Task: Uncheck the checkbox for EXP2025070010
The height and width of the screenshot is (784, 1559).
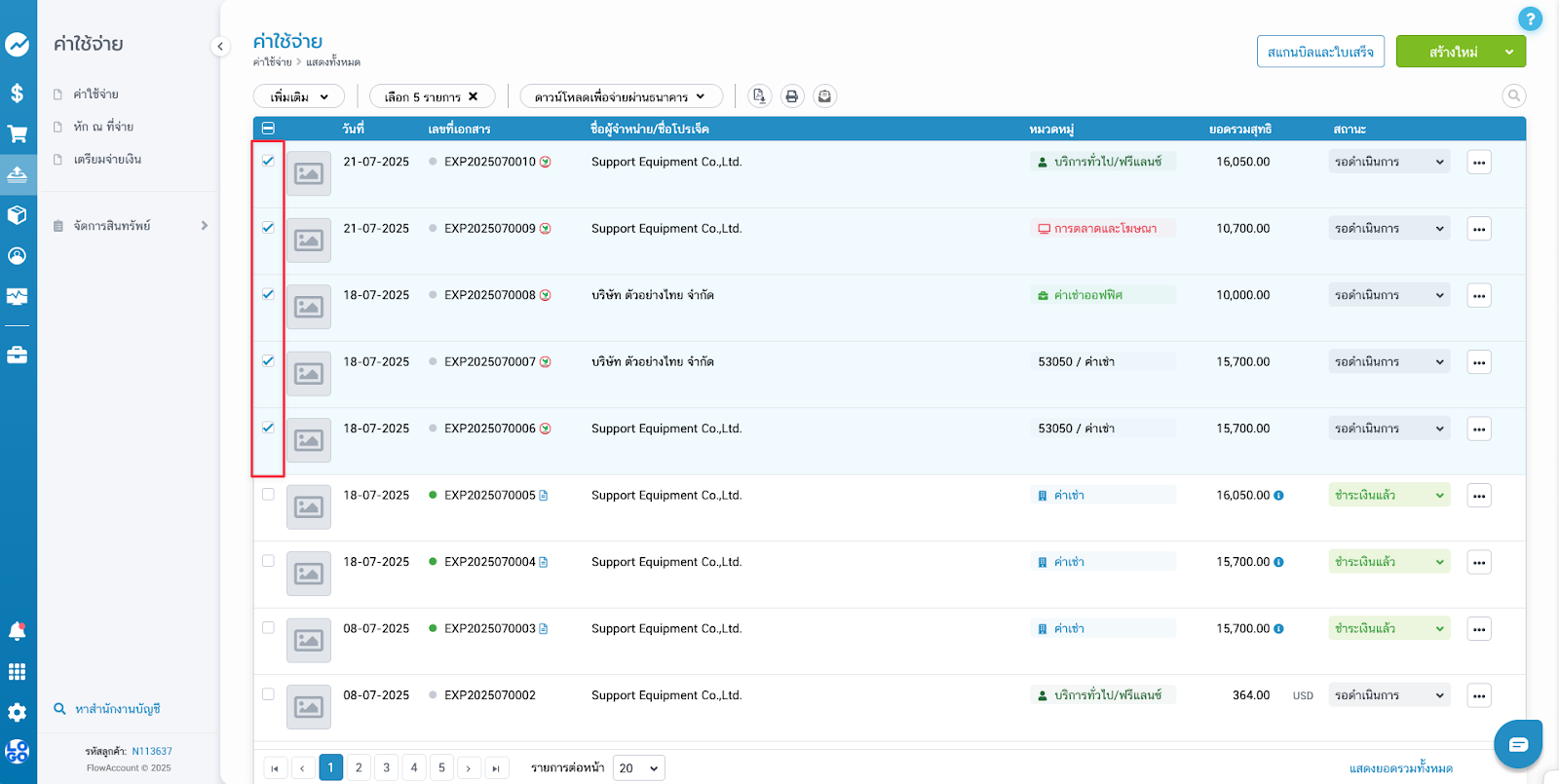Action: (268, 161)
